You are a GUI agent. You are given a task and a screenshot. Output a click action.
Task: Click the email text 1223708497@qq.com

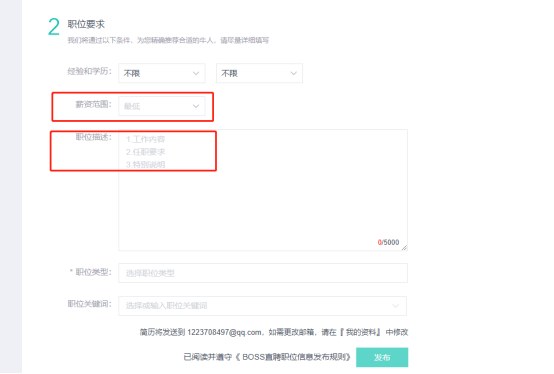pos(224,332)
